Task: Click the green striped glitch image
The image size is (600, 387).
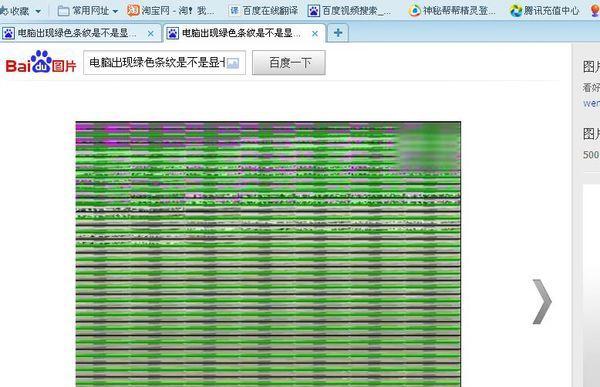Action: (268, 254)
